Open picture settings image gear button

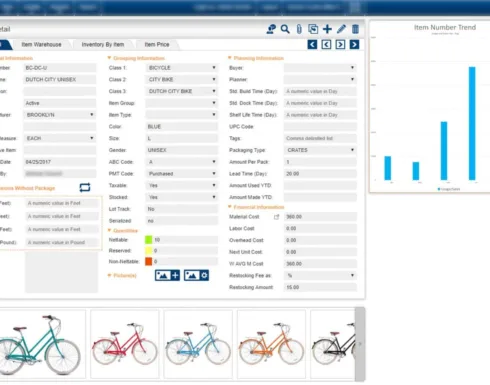tap(197, 275)
